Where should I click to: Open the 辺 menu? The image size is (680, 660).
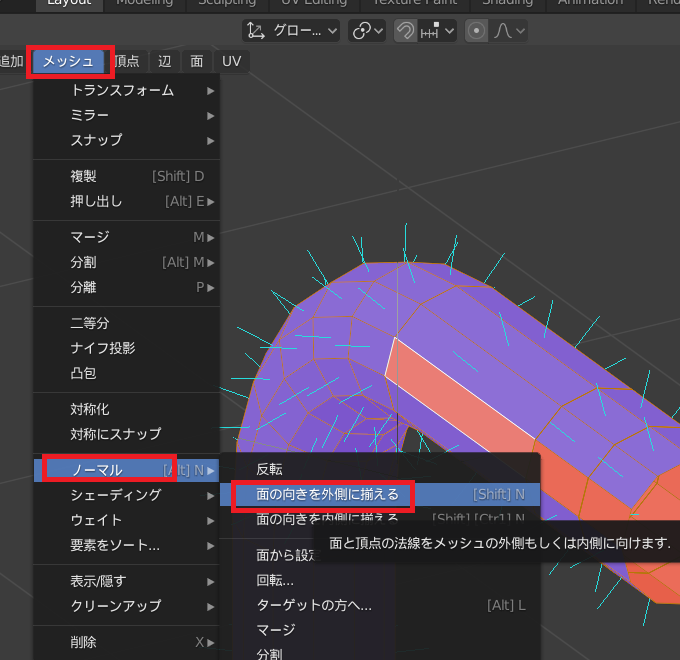point(165,61)
